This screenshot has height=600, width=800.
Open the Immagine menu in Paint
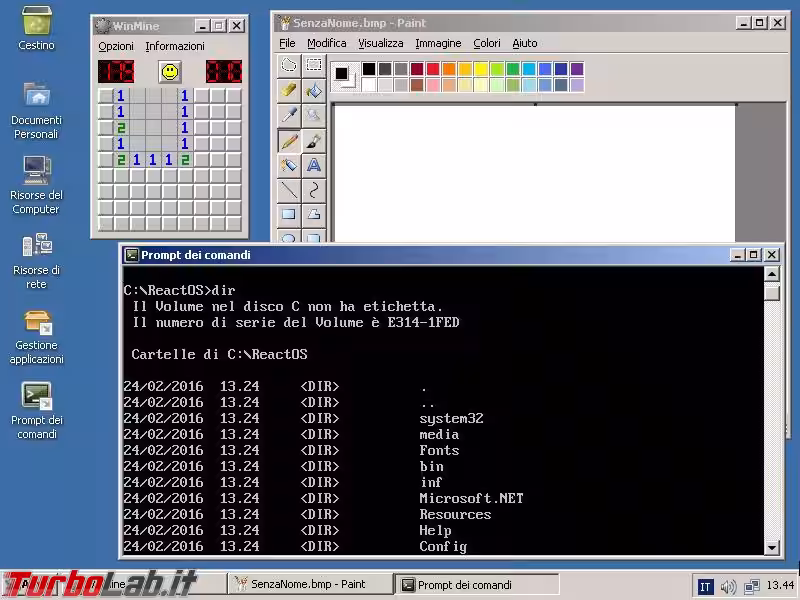[438, 43]
